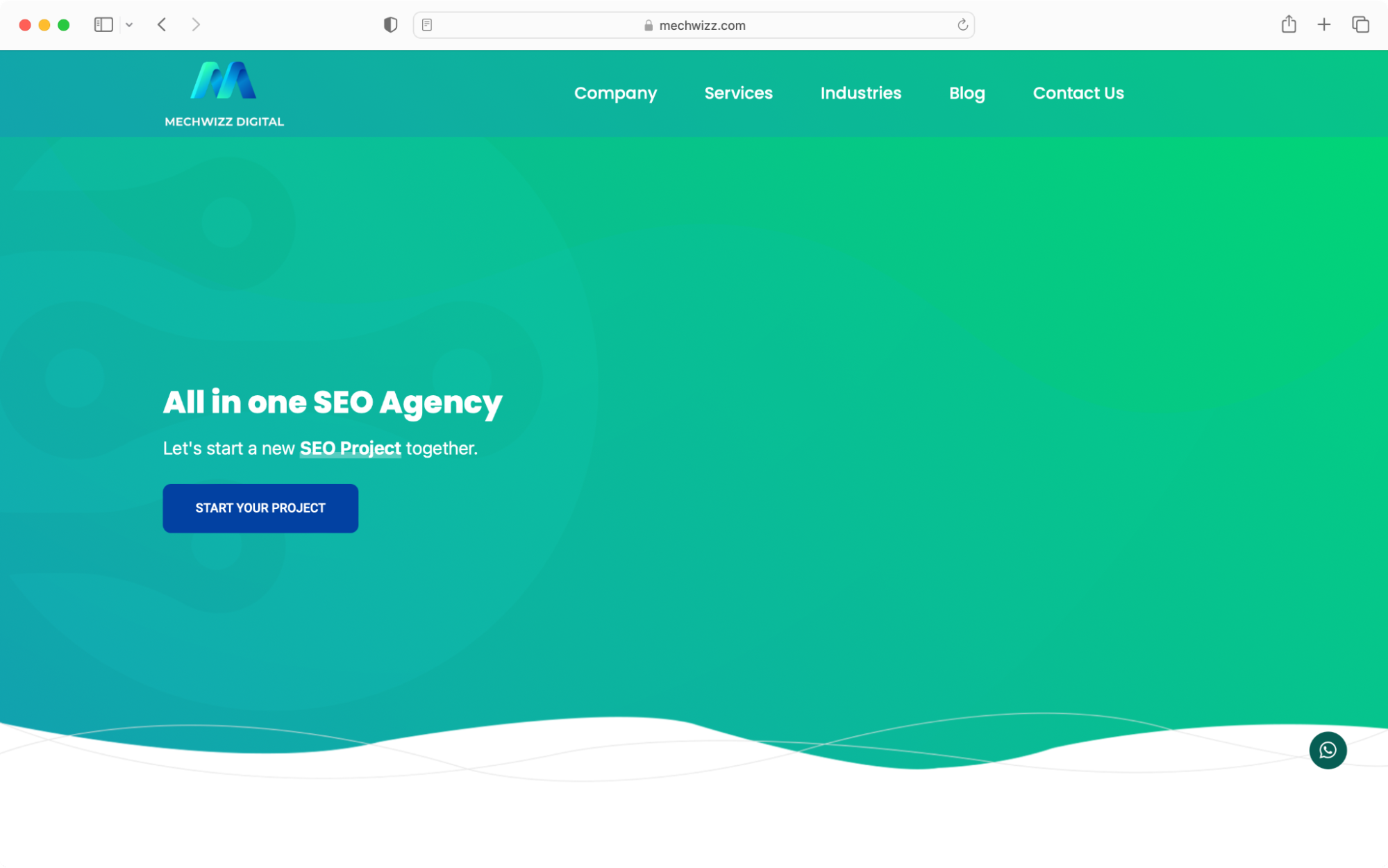
Task: Open the Industries menu
Action: (860, 93)
